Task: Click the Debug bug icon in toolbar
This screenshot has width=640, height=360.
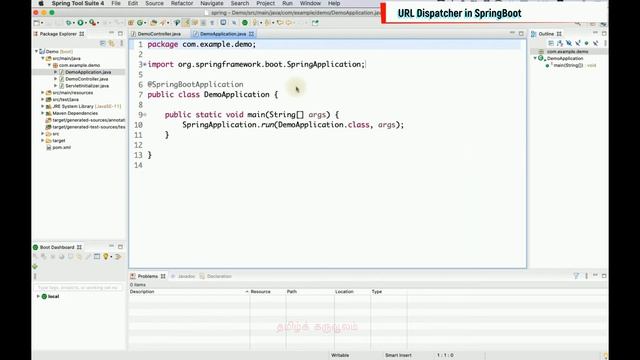Action: click(x=68, y=23)
